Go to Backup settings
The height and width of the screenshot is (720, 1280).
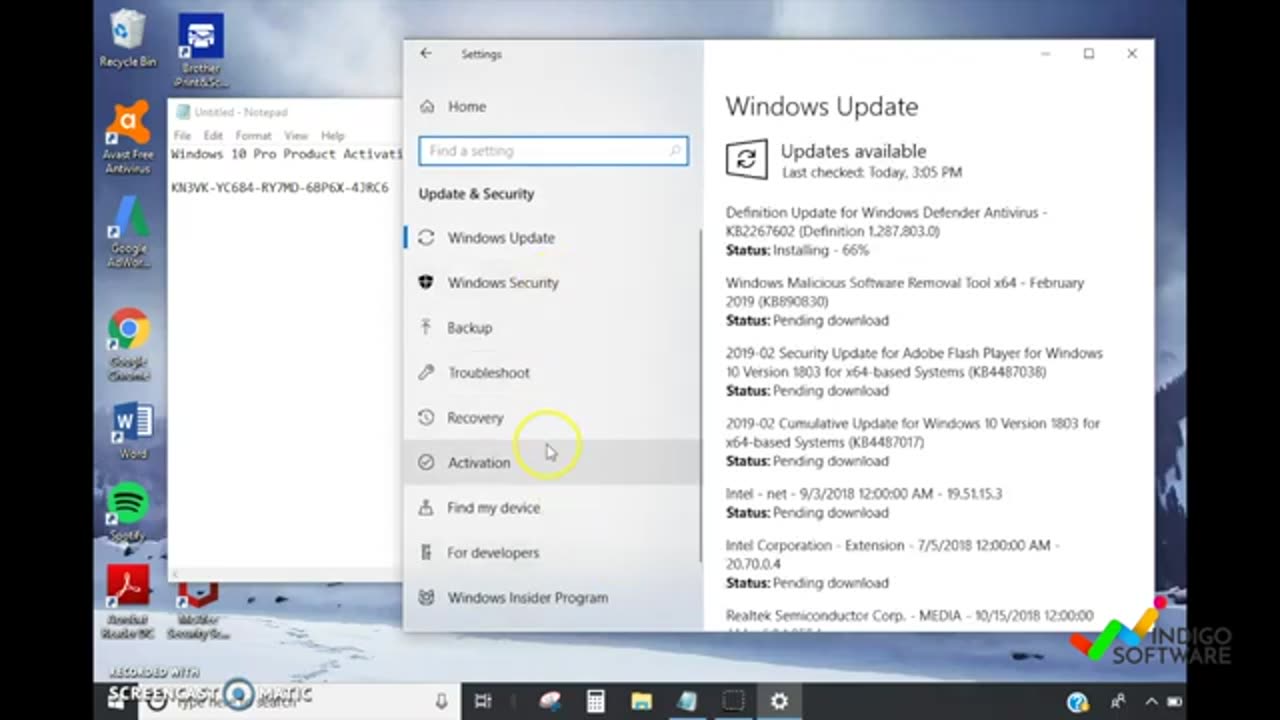553,328
